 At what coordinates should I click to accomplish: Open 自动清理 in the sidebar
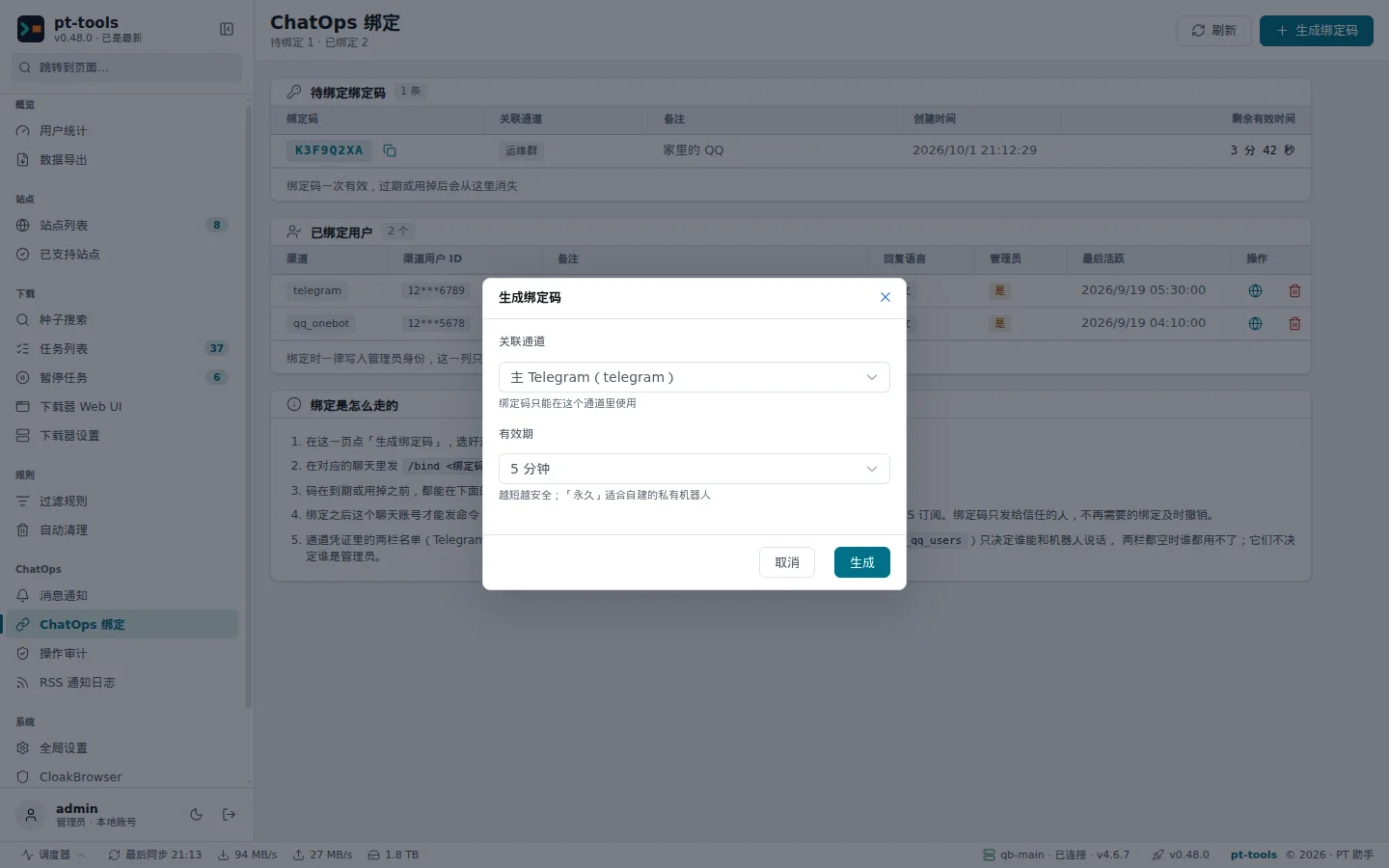pyautogui.click(x=122, y=530)
